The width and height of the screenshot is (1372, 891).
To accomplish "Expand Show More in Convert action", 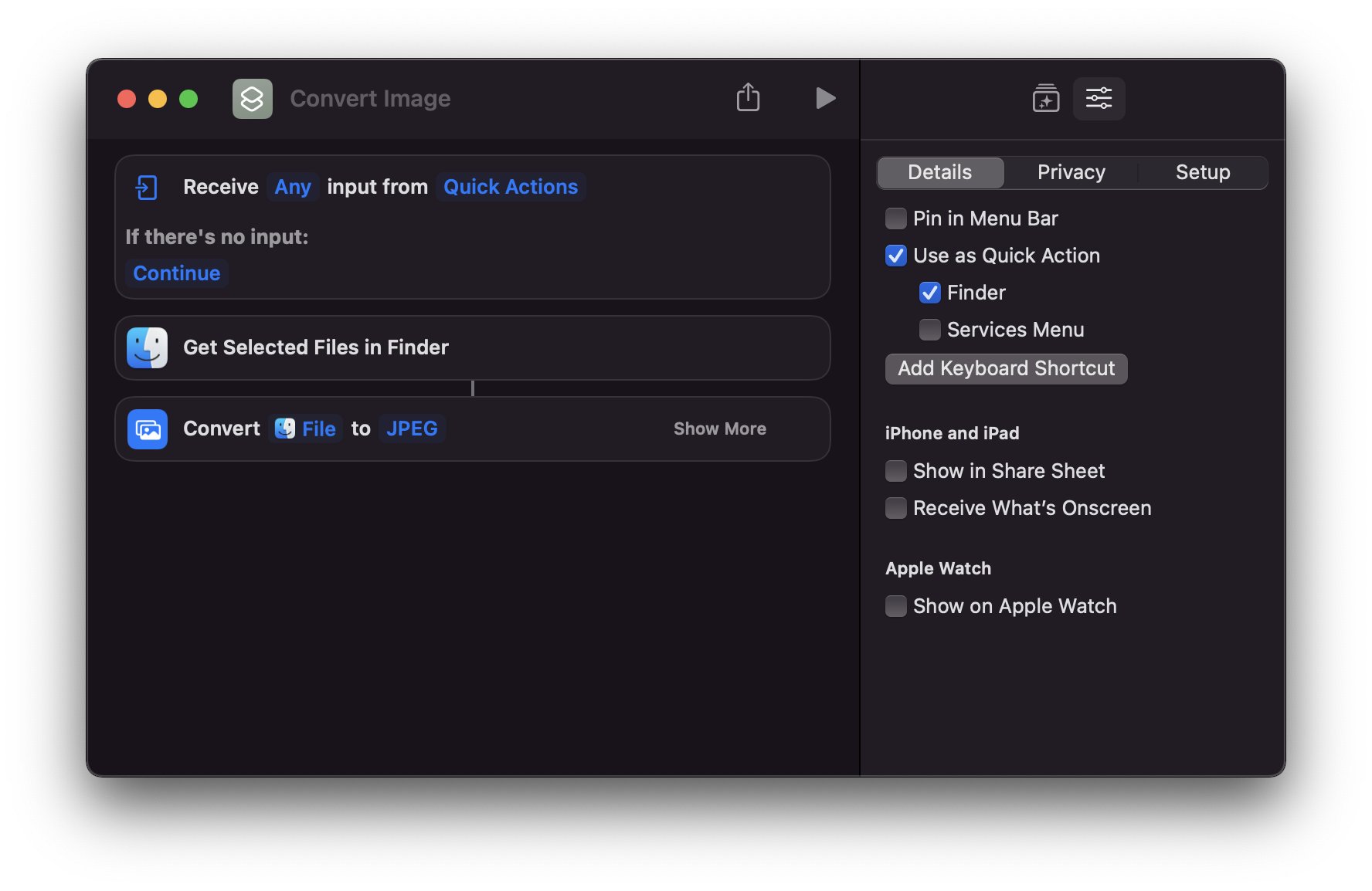I will click(x=719, y=429).
